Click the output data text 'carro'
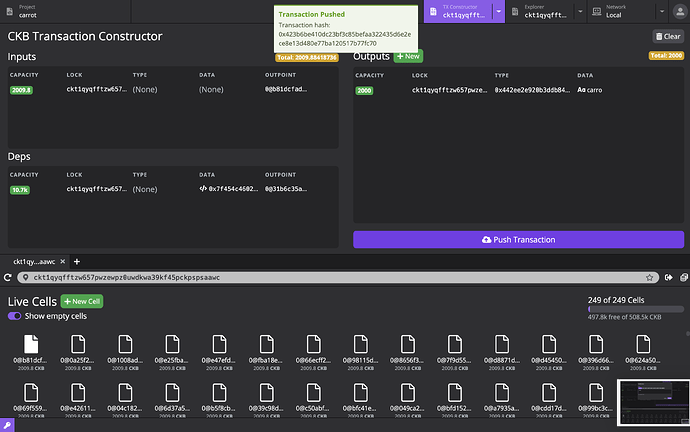 594,90
